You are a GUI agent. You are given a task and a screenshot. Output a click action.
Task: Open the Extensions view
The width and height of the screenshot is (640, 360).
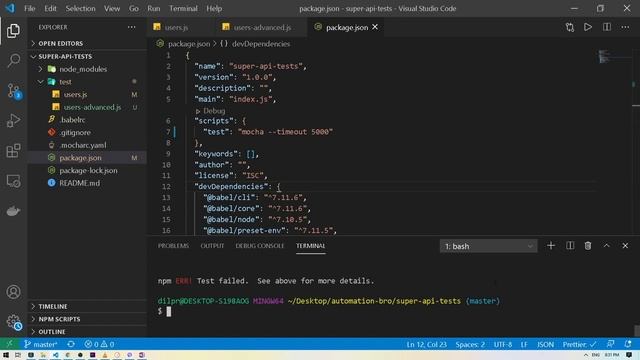[x=13, y=151]
